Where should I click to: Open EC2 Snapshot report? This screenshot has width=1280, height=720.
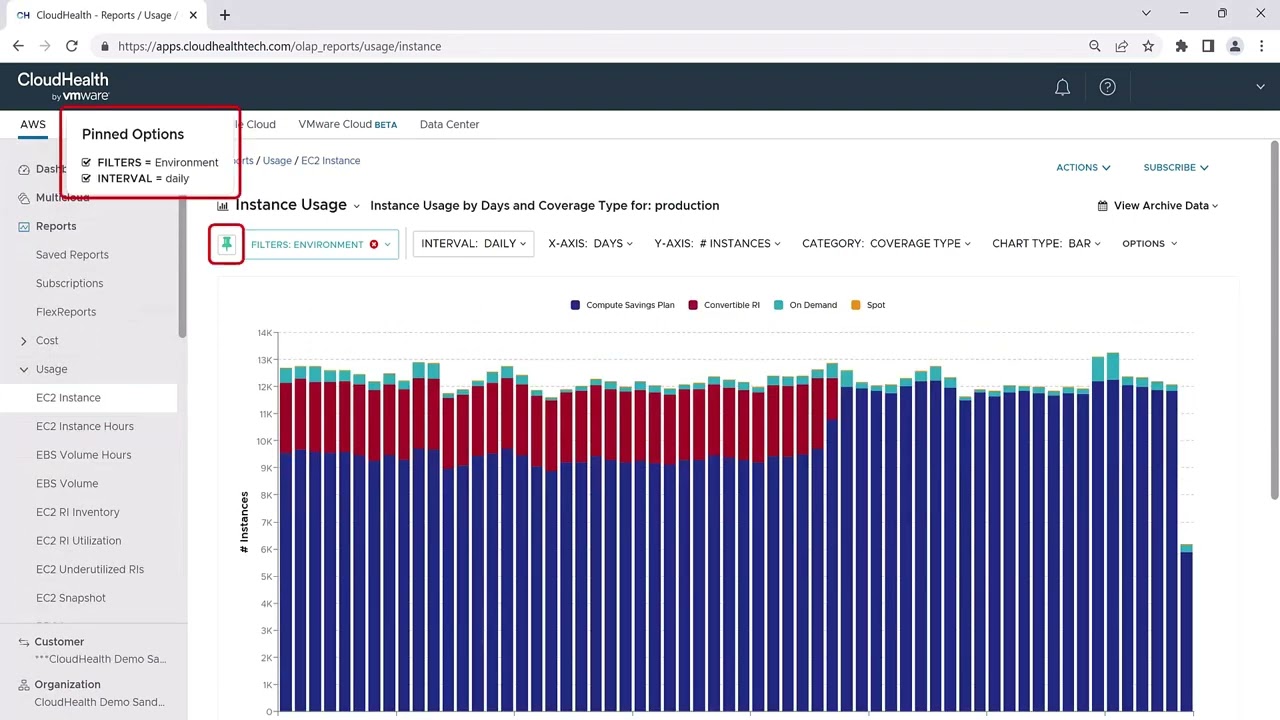(71, 598)
